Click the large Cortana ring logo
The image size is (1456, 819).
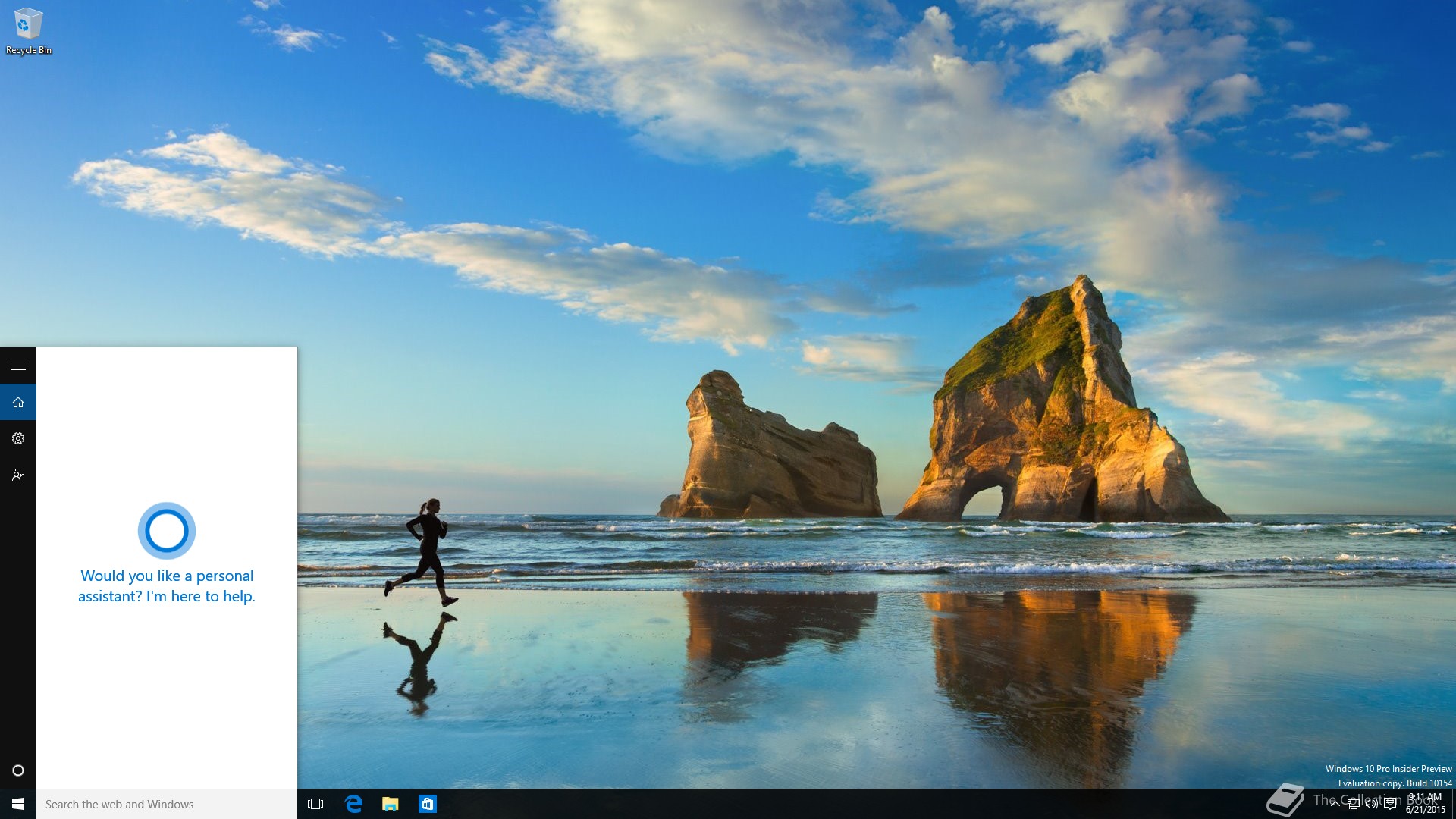pos(167,530)
